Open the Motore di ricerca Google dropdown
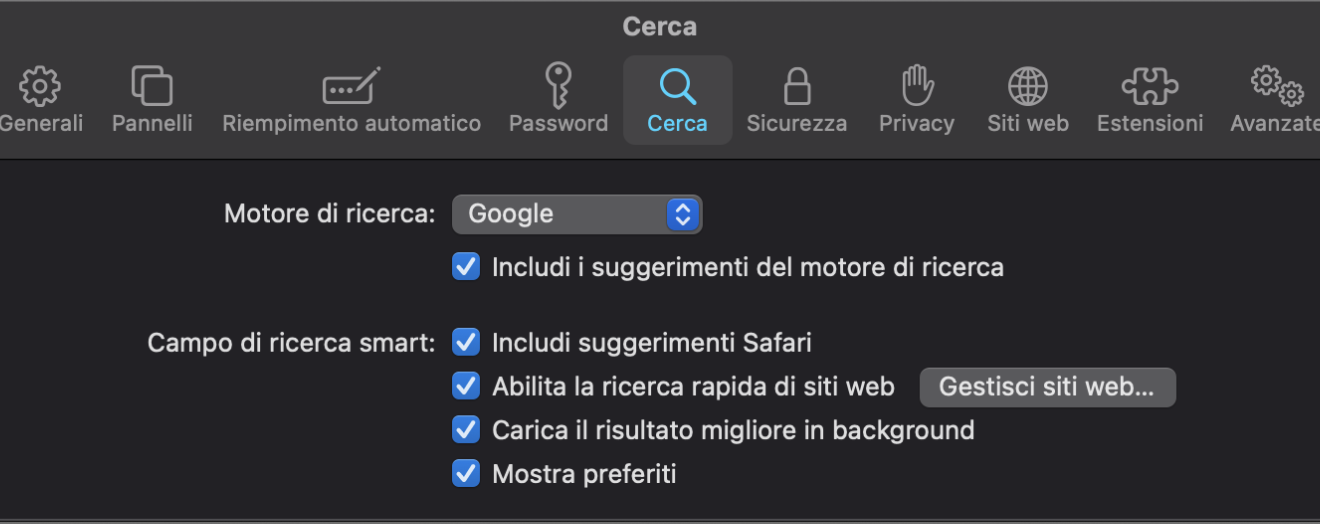Viewport: 1320px width, 524px height. click(x=577, y=214)
